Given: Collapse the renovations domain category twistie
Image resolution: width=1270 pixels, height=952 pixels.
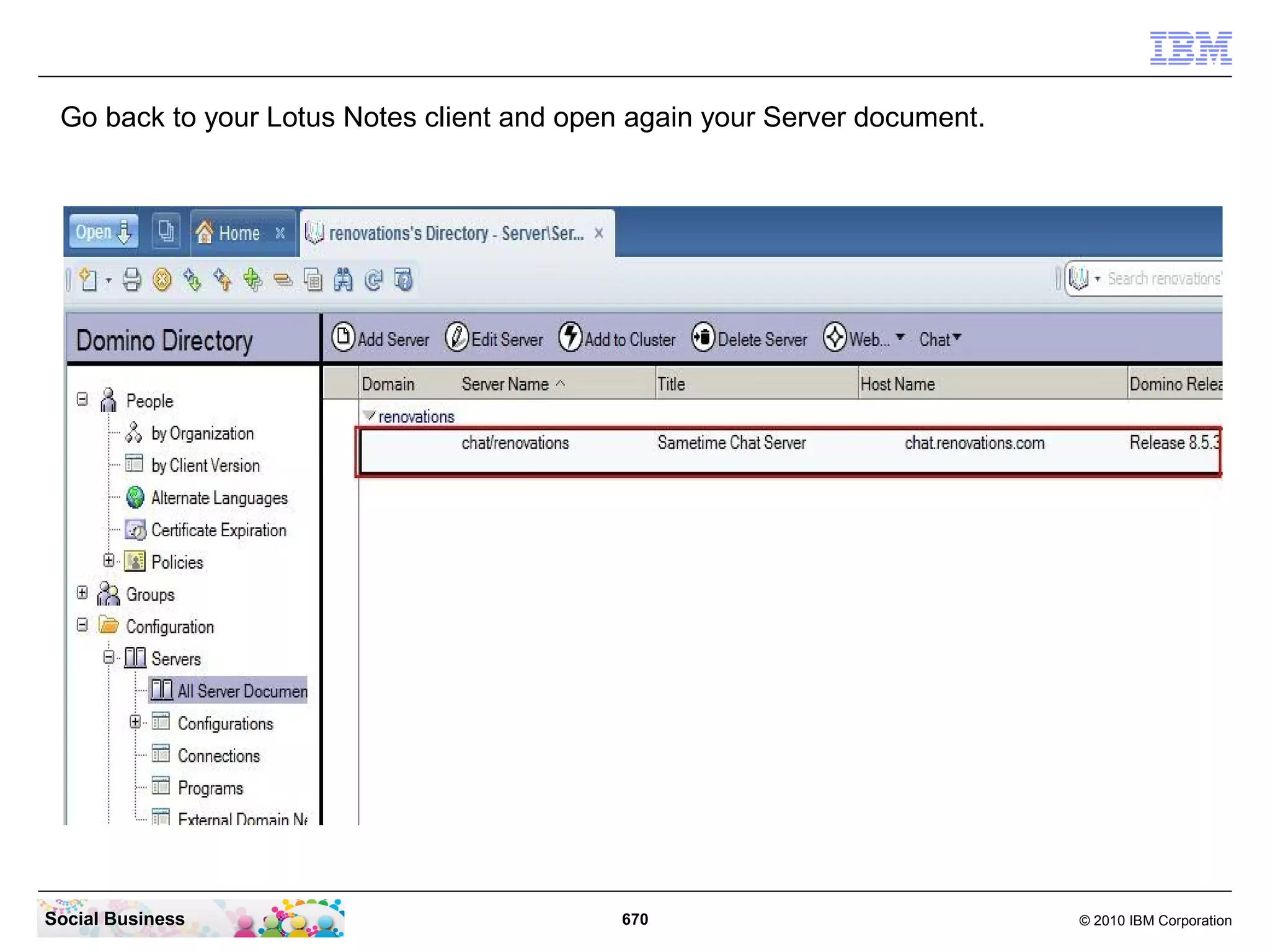Looking at the screenshot, I should [x=370, y=416].
